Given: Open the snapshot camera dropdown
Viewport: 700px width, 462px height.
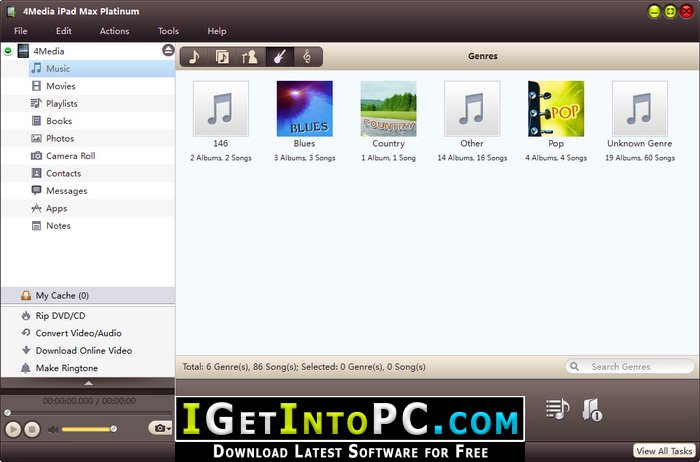Looking at the screenshot, I should (161, 428).
